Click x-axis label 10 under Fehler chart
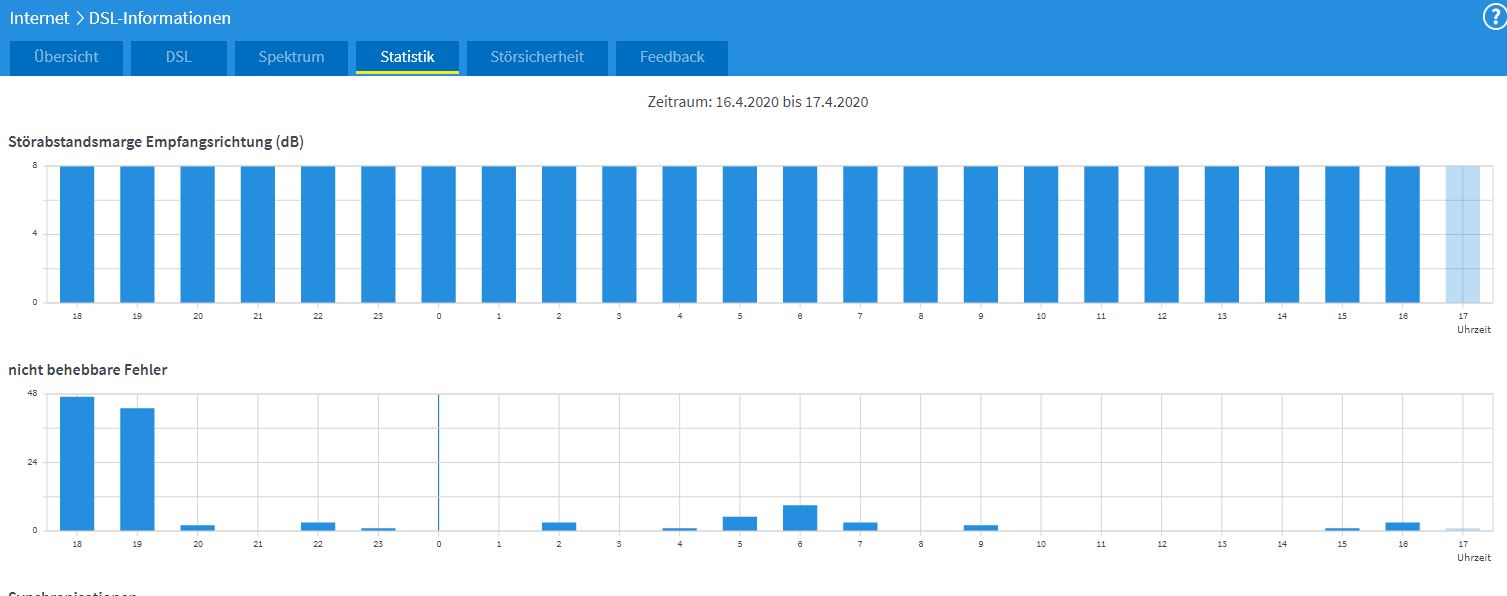Screen dimensions: 1507x596 tap(1041, 544)
